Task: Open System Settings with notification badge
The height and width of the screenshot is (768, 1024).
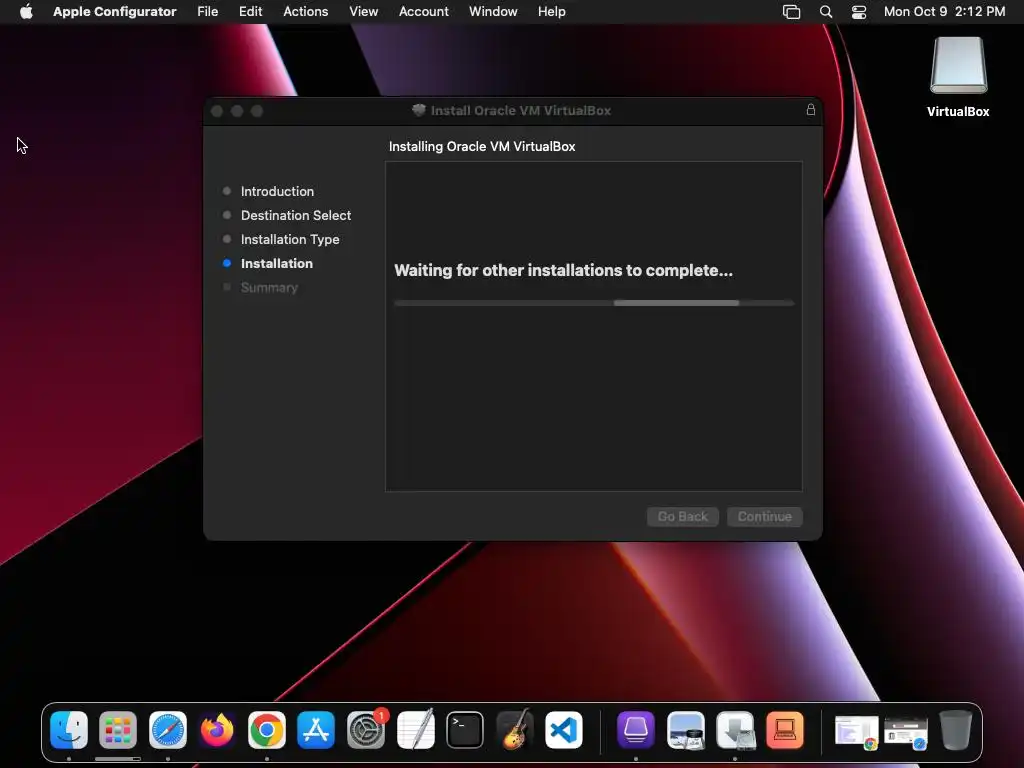Action: 366,729
